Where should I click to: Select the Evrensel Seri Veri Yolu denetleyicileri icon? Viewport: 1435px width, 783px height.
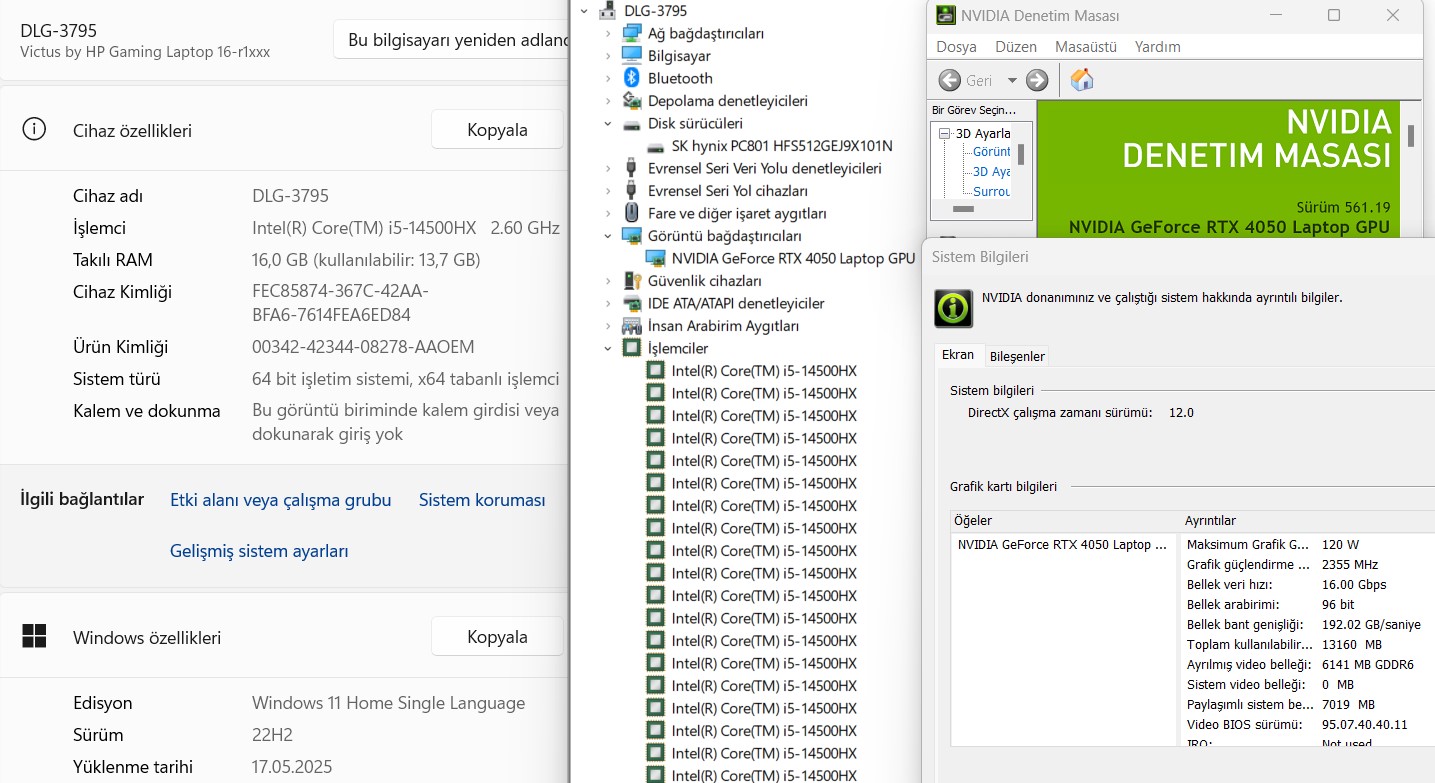click(x=631, y=168)
